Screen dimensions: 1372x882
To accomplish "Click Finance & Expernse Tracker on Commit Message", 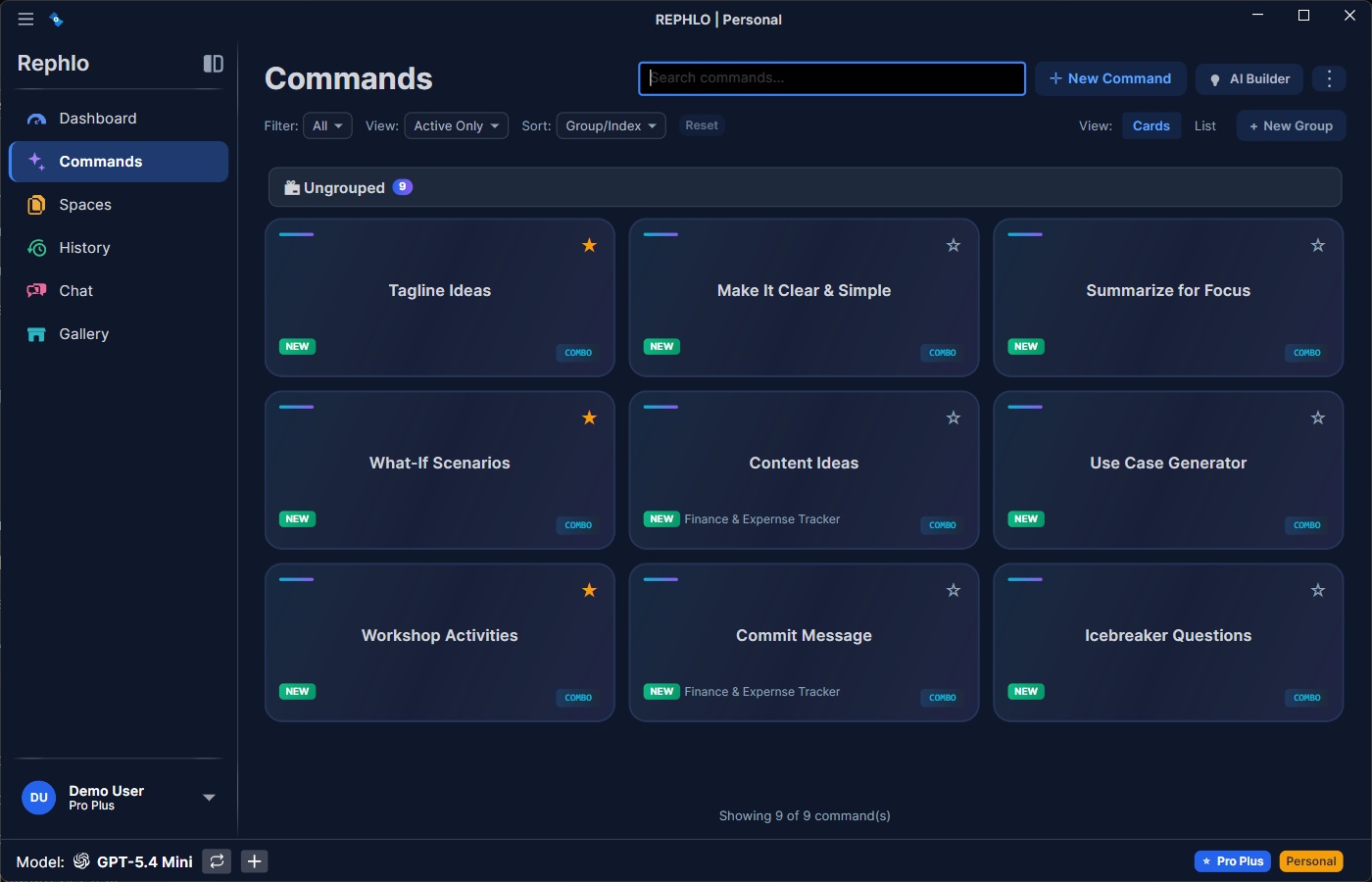I will 762,692.
